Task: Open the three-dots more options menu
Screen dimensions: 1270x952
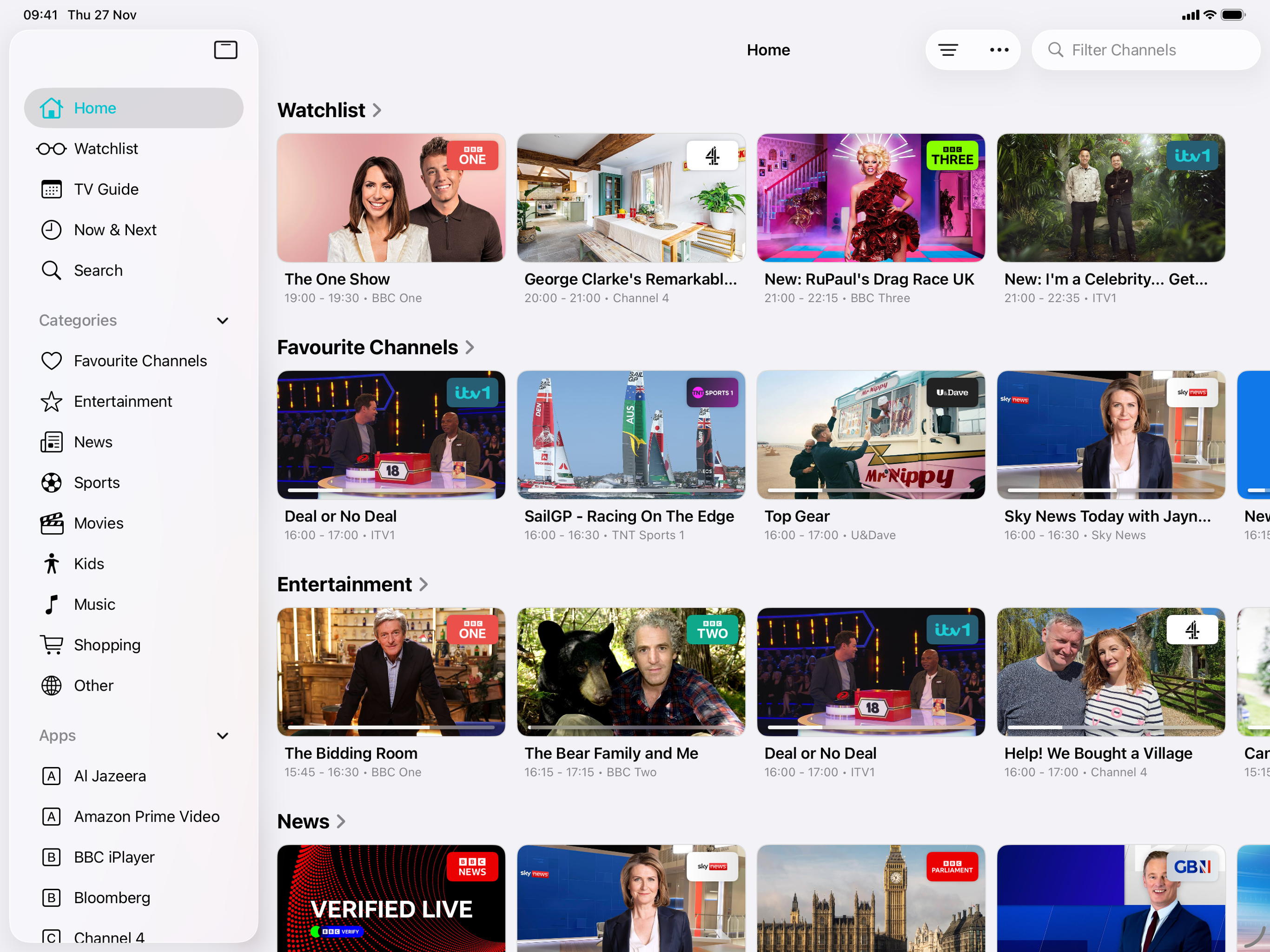Action: (x=999, y=50)
